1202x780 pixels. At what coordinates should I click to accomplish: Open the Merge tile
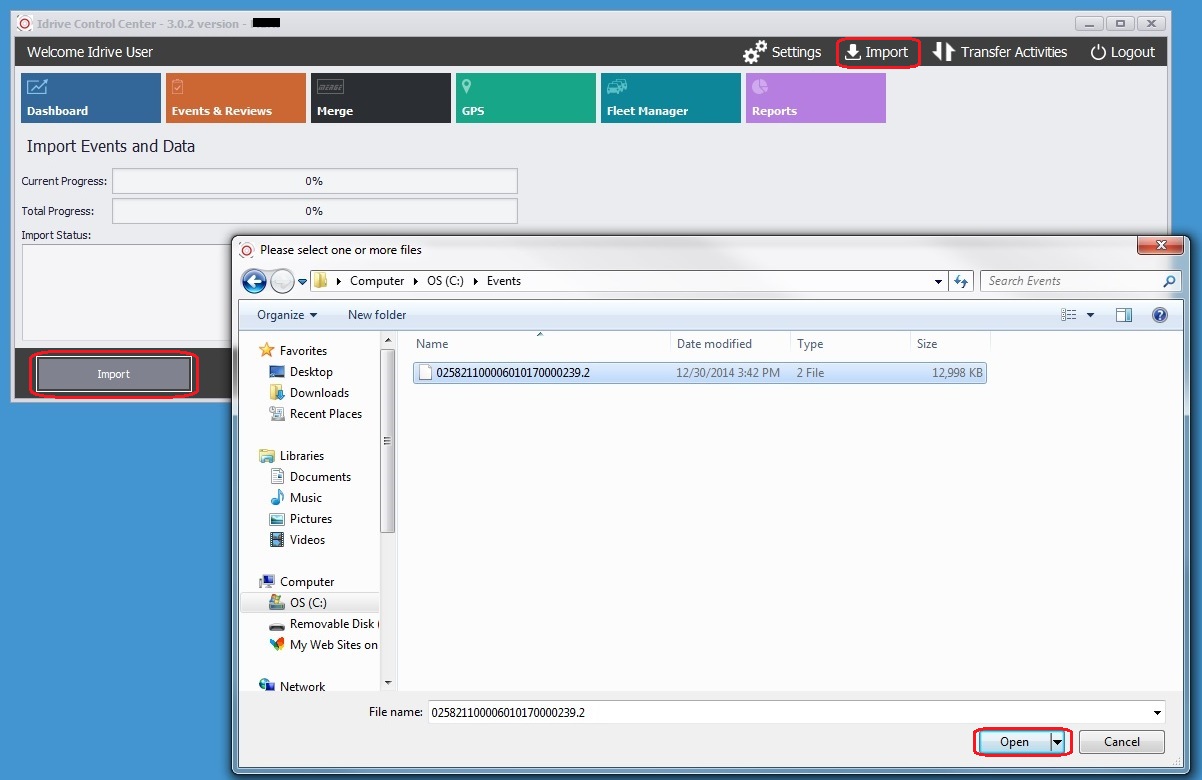[381, 98]
